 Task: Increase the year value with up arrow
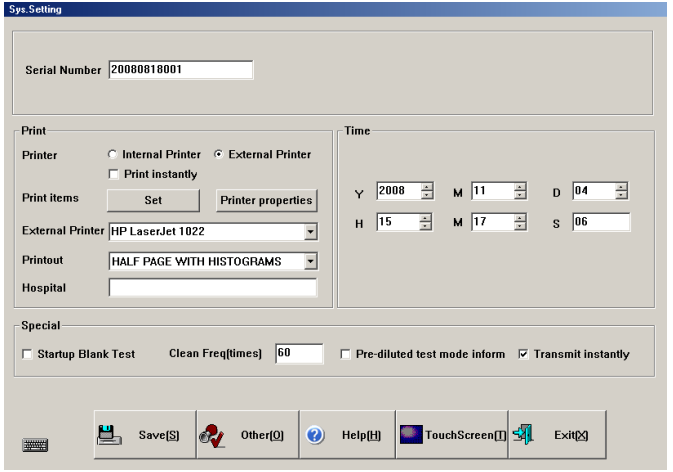point(427,187)
